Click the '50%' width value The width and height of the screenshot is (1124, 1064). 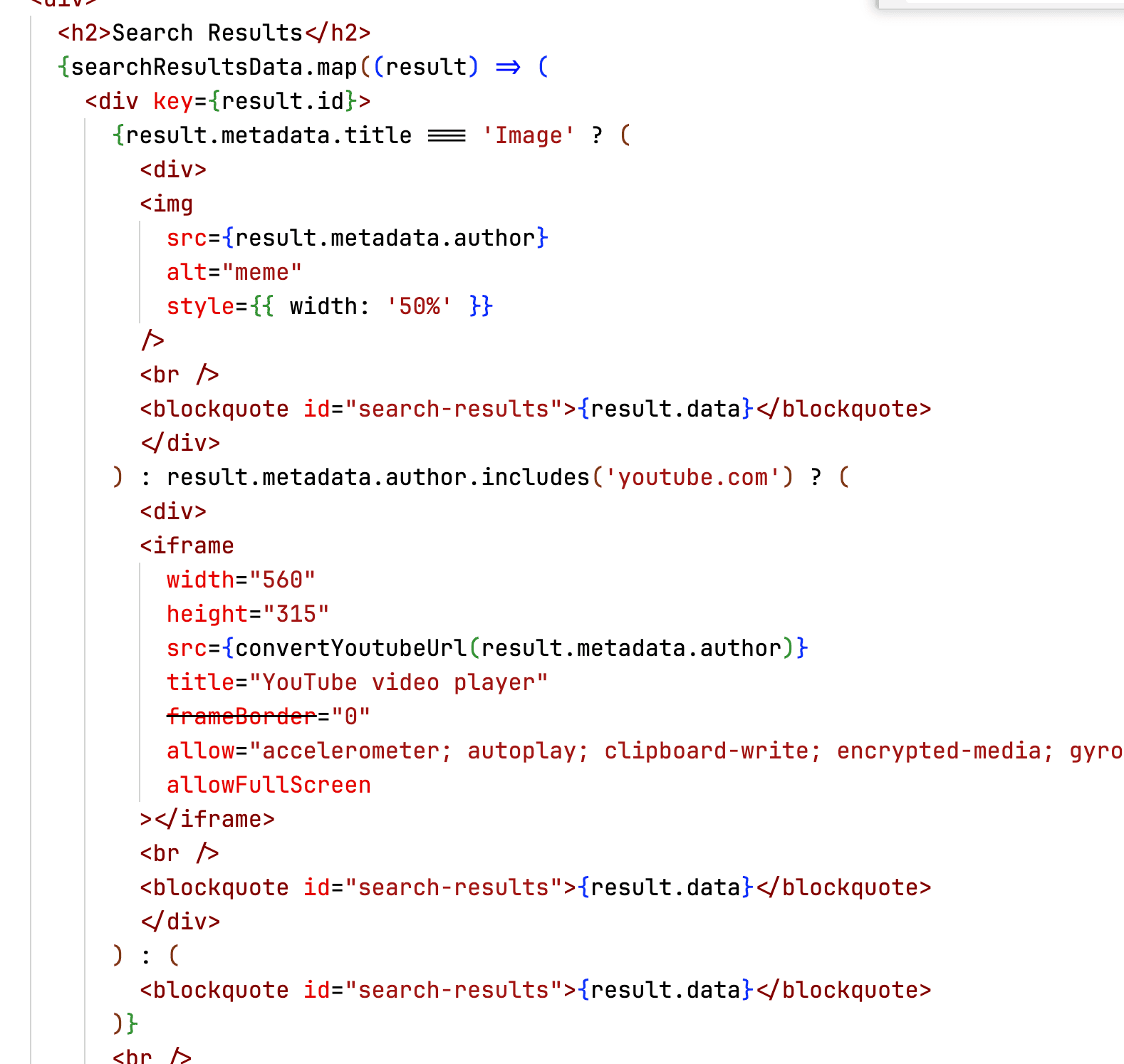(x=419, y=306)
